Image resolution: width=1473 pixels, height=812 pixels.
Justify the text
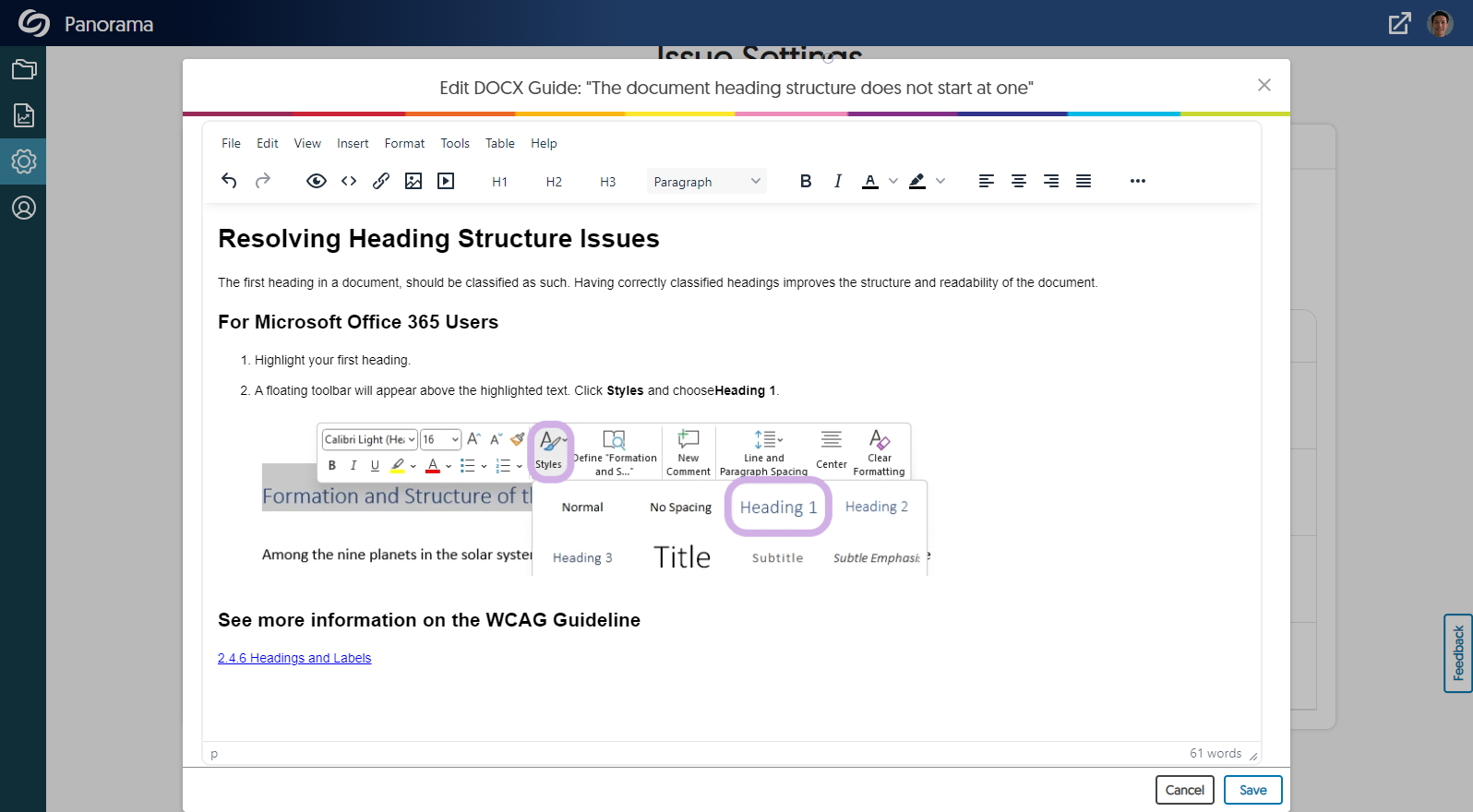tap(1084, 181)
